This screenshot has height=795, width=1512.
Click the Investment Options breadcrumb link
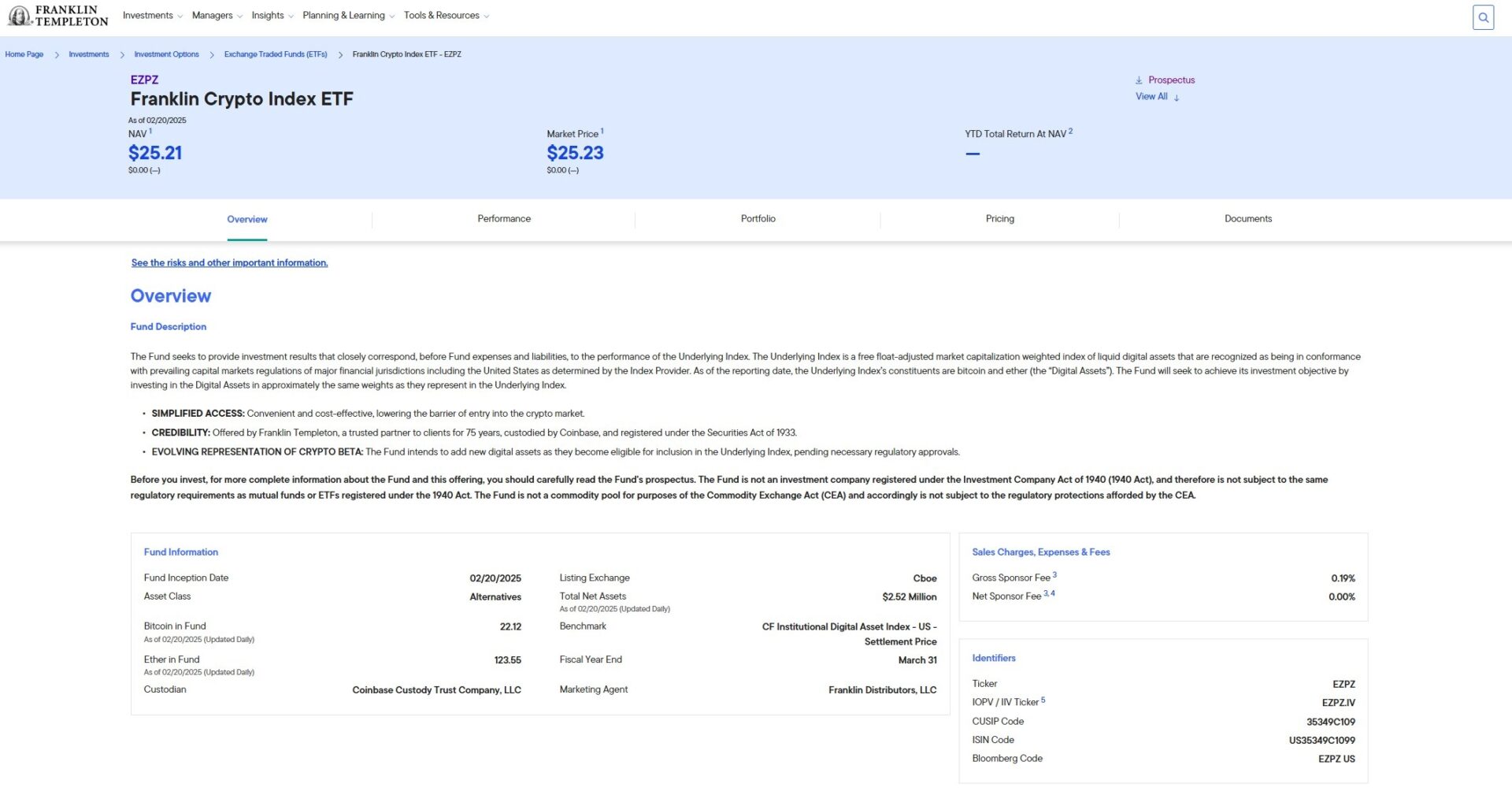point(166,54)
